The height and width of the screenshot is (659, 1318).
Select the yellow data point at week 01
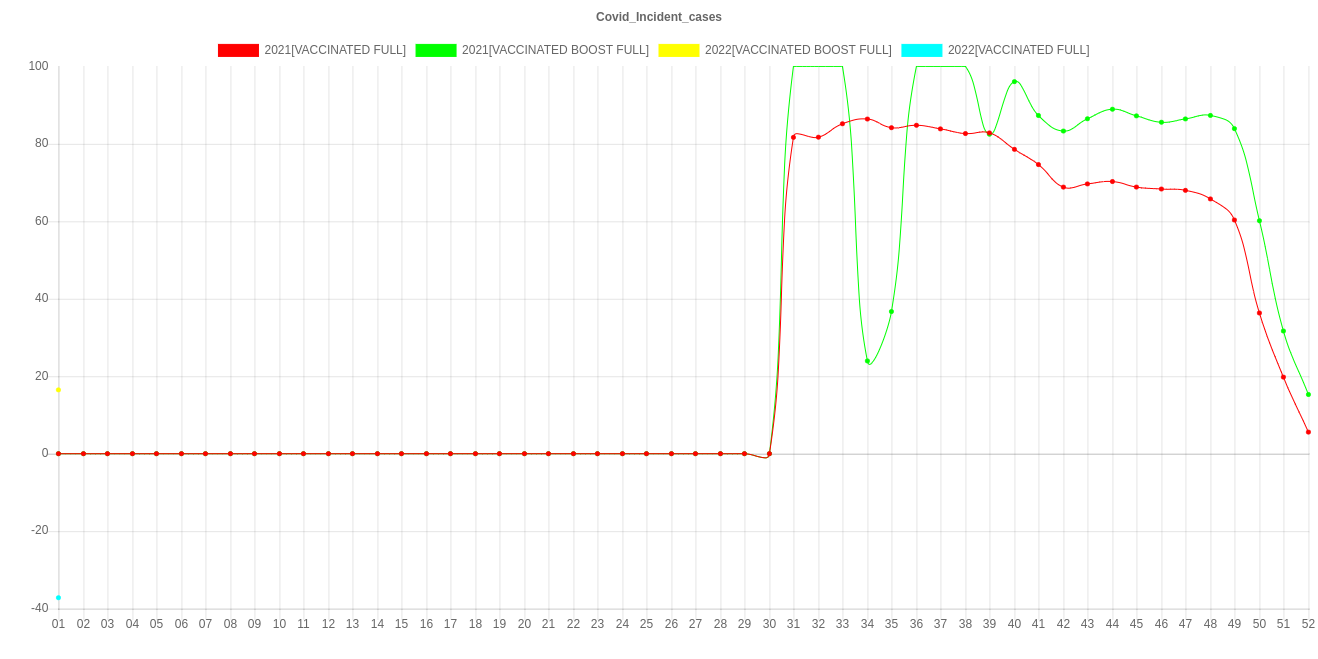(58, 390)
